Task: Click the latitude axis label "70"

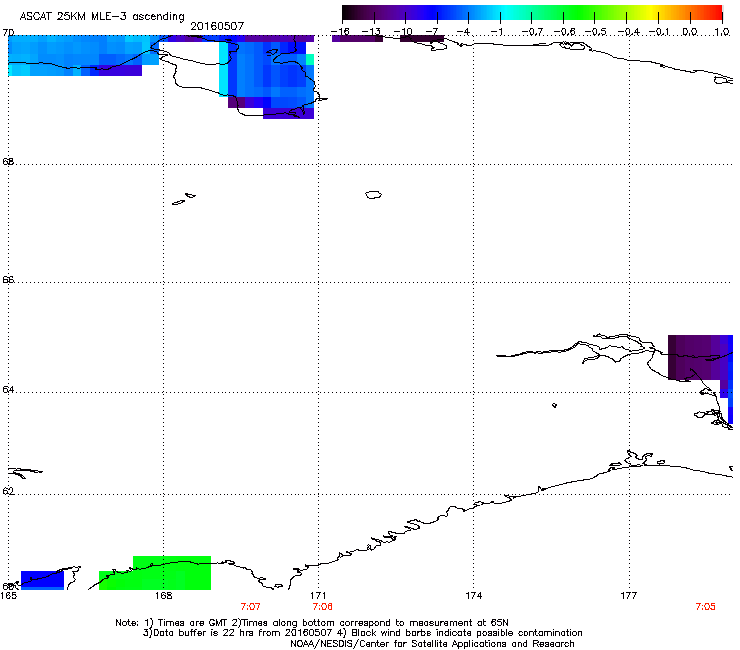Action: [x=8, y=33]
